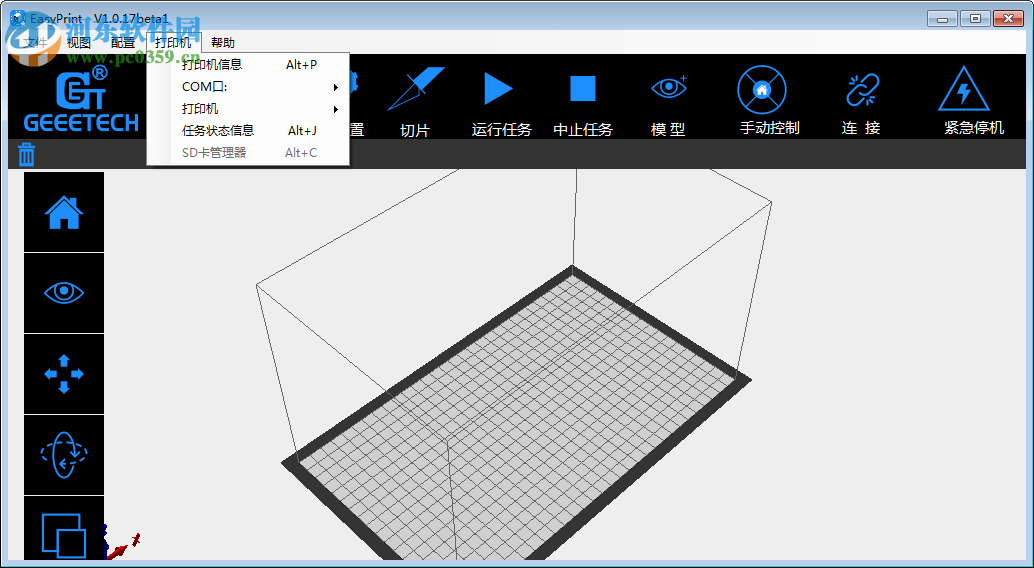The height and width of the screenshot is (568, 1034).
Task: Click the home view icon in sidebar
Action: tap(64, 212)
